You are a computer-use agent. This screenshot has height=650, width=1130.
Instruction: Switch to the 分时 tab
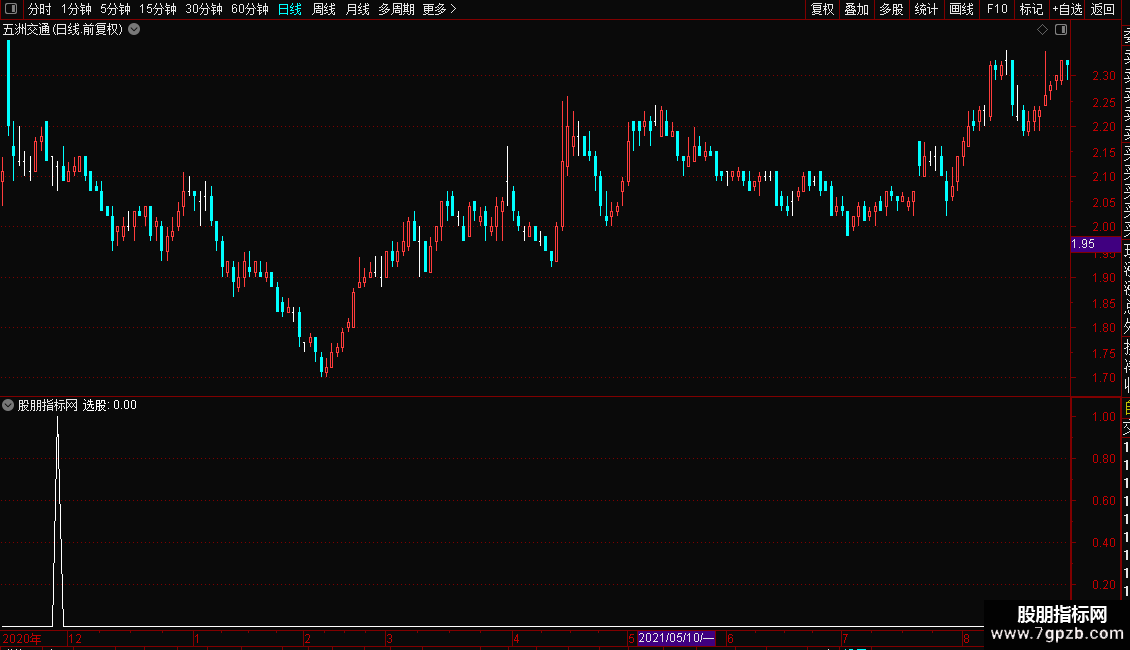pos(40,9)
